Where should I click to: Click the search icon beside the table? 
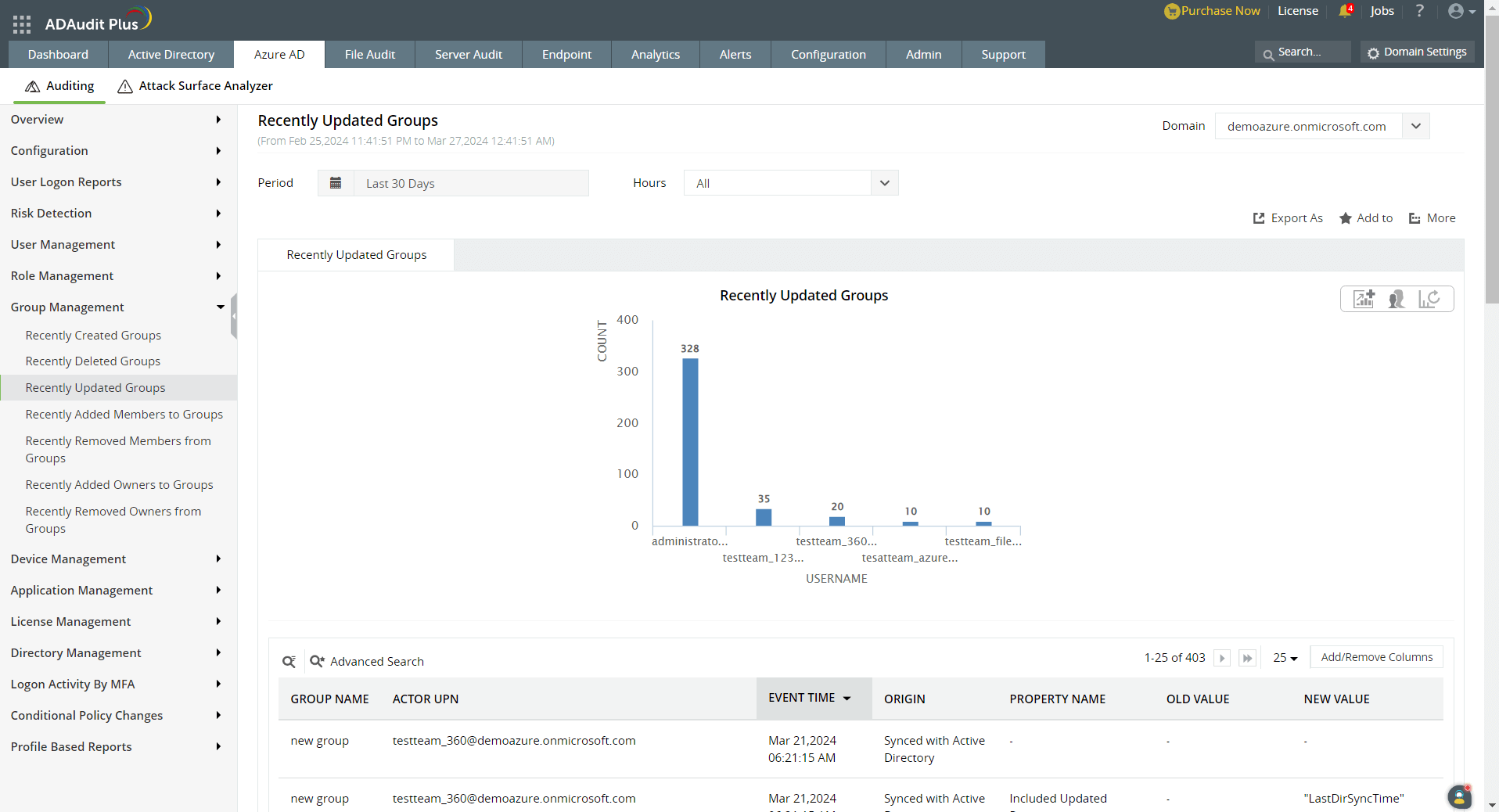289,661
